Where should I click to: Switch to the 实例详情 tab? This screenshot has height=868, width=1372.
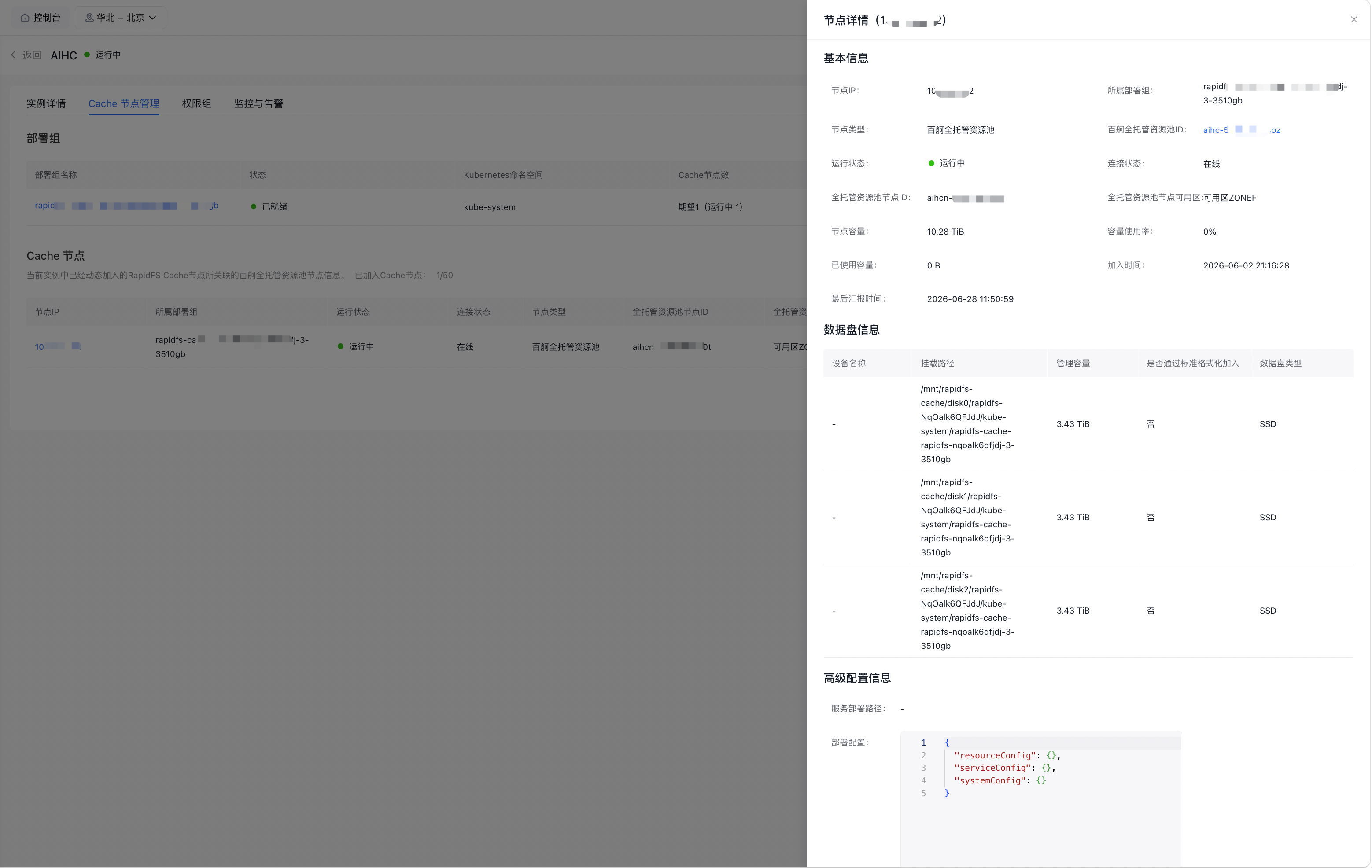coord(46,104)
